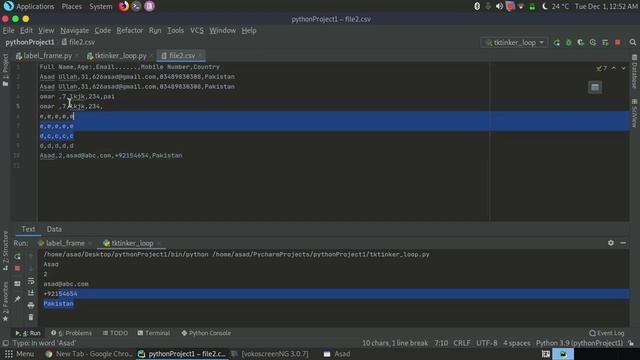
Task: Open the View menu
Action: (x=46, y=31)
